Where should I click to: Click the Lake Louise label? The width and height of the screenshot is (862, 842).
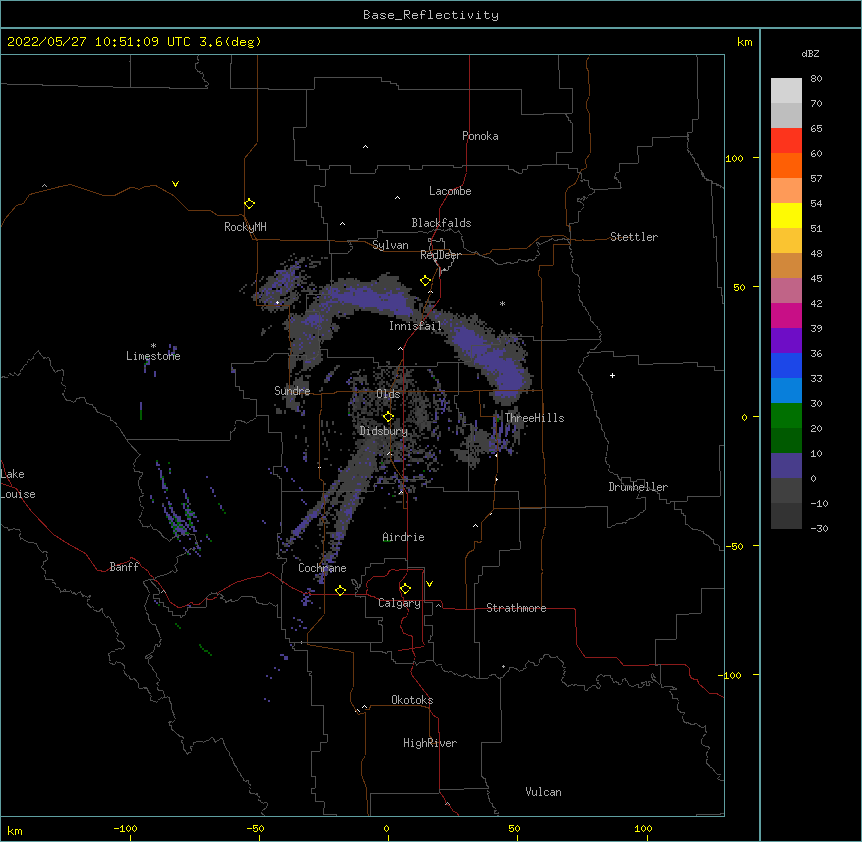18,484
